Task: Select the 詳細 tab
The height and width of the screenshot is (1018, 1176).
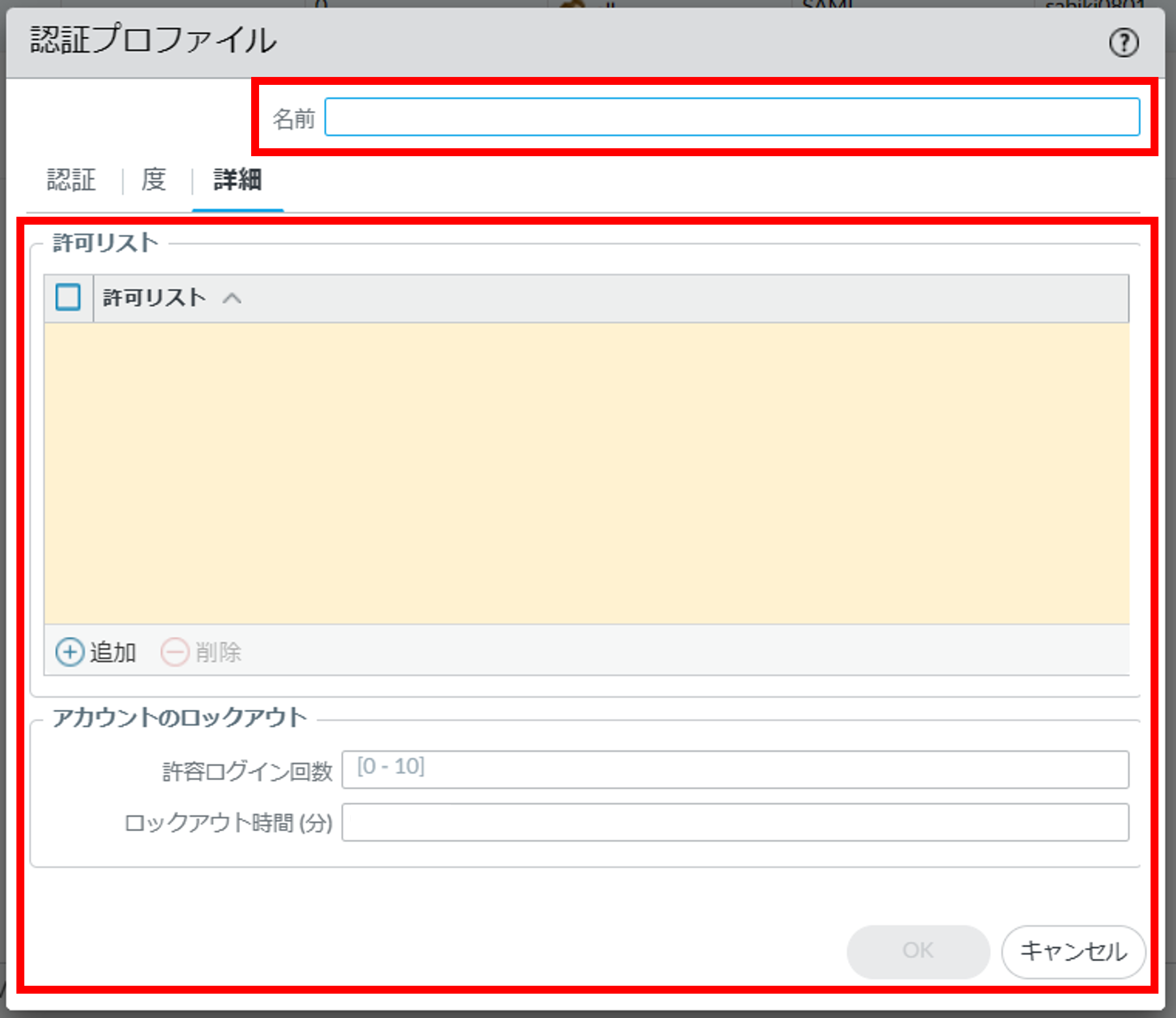Action: click(238, 180)
